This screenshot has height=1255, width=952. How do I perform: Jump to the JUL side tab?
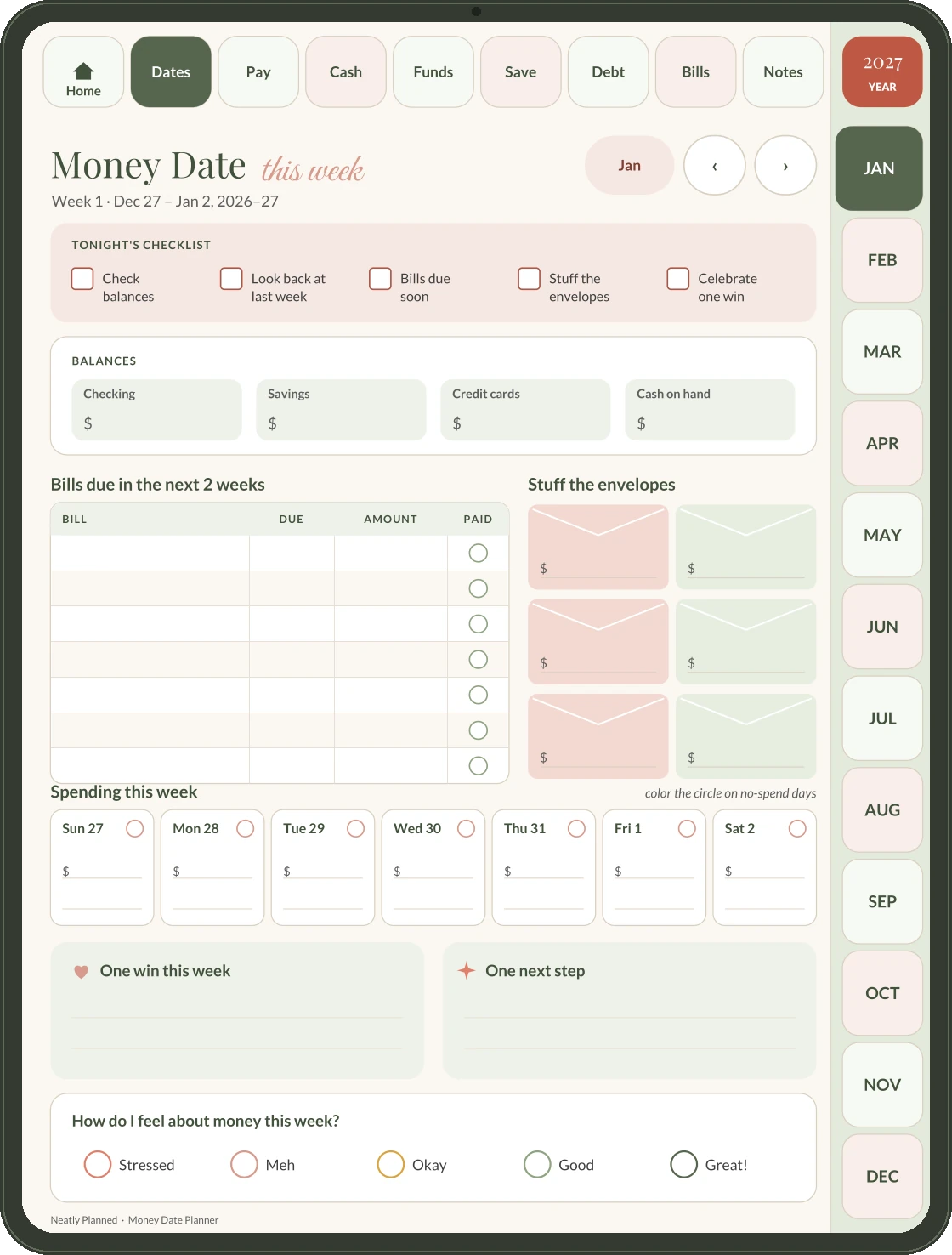[882, 718]
